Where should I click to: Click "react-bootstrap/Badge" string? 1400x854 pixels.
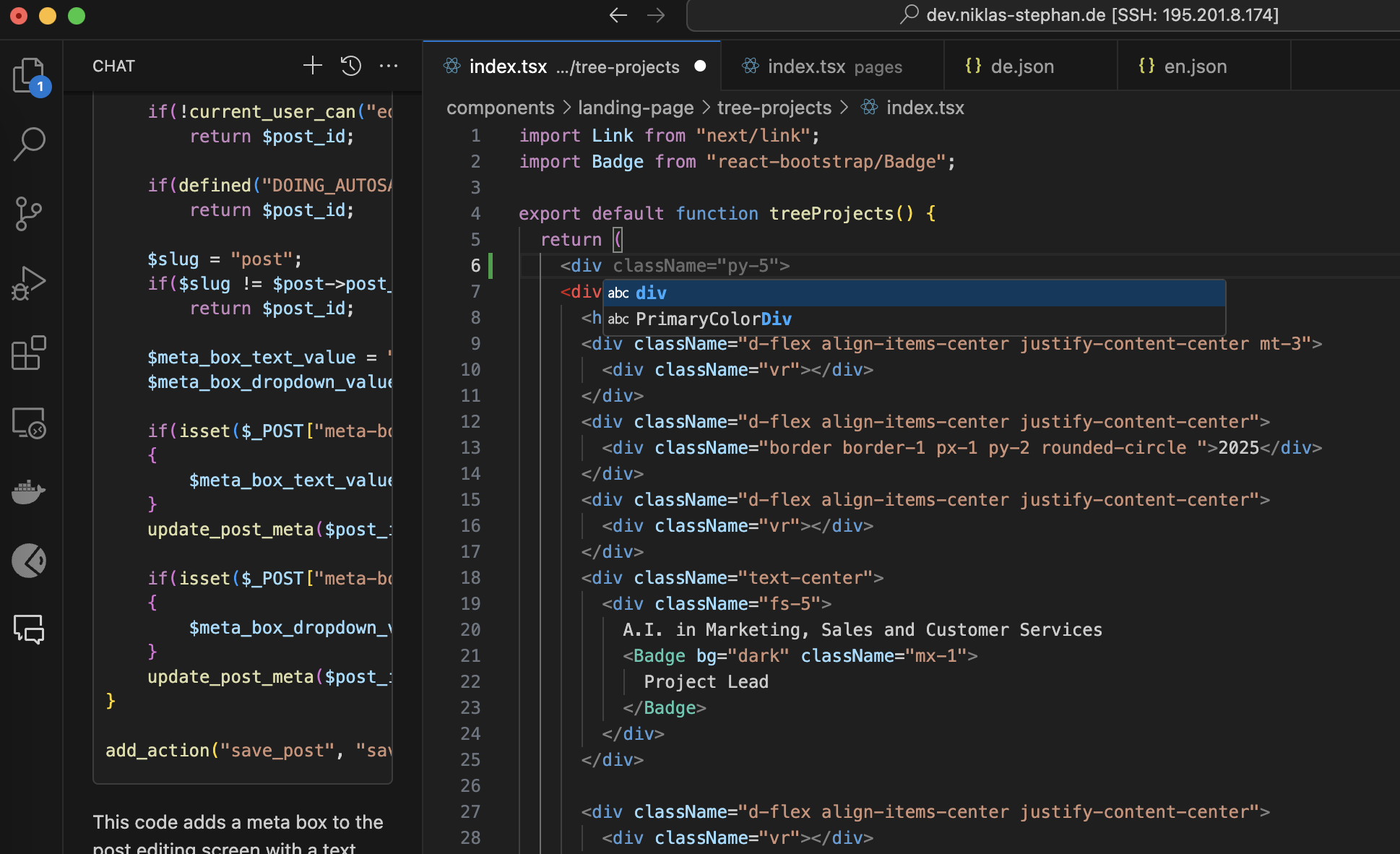click(x=826, y=161)
